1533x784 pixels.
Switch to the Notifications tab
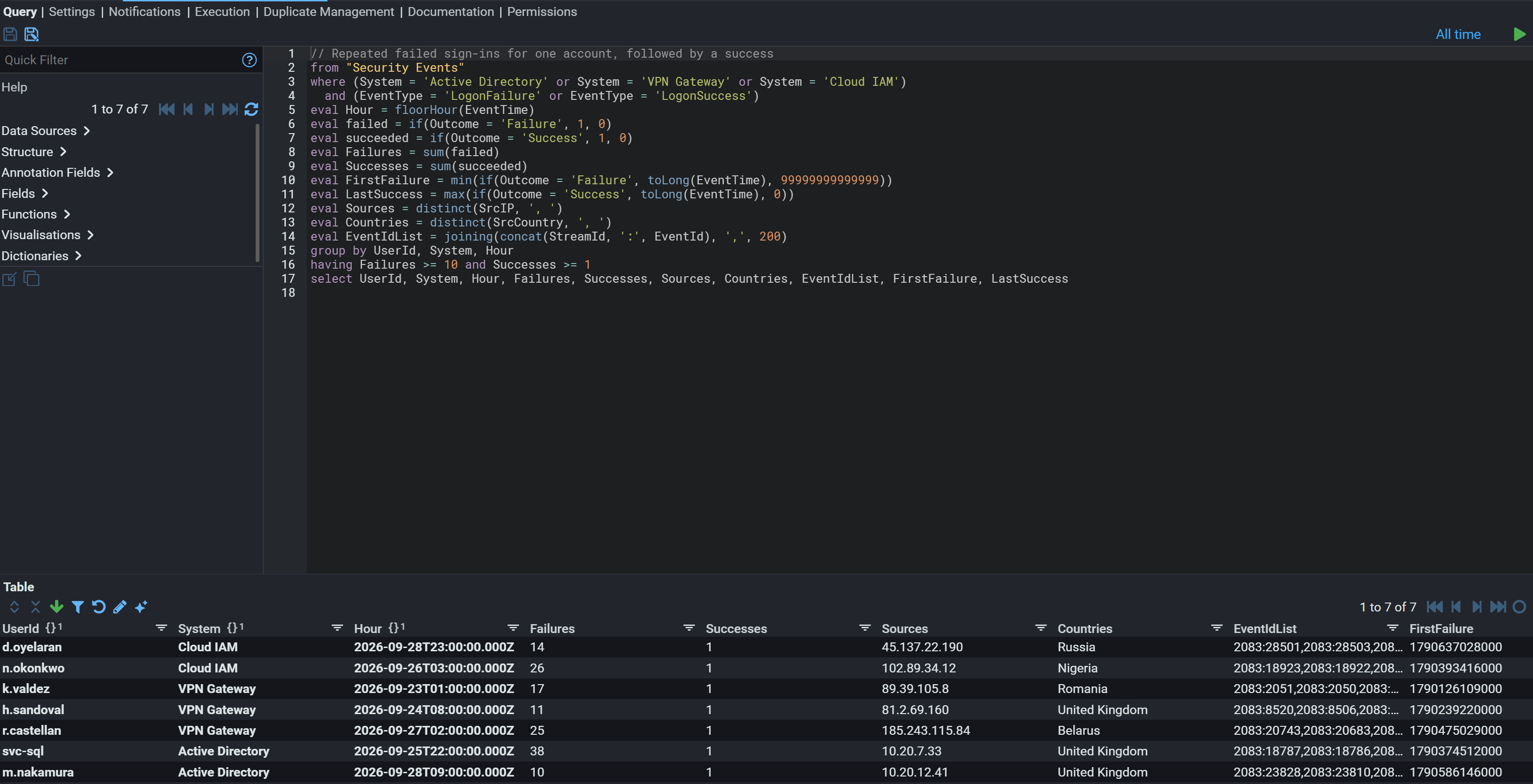(144, 12)
